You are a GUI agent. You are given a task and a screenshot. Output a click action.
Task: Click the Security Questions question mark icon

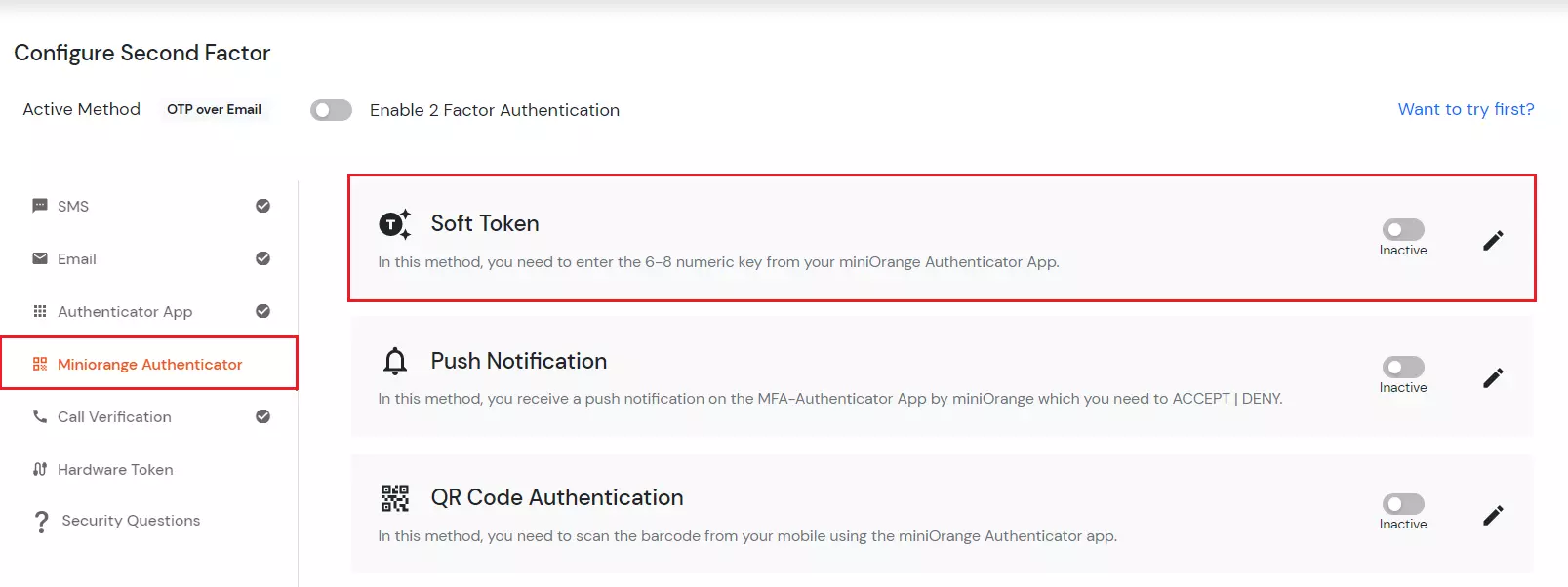point(39,520)
